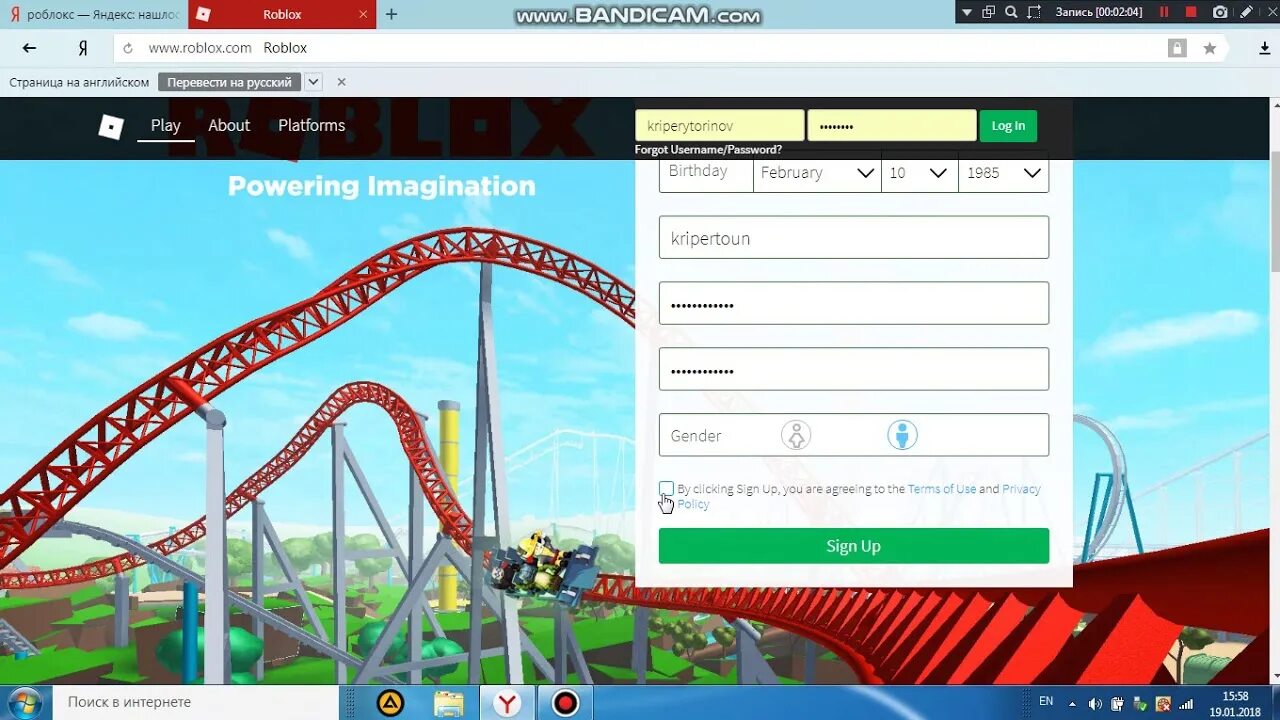This screenshot has height=720, width=1280.
Task: Select the active Roblox browser tab
Action: tap(282, 14)
